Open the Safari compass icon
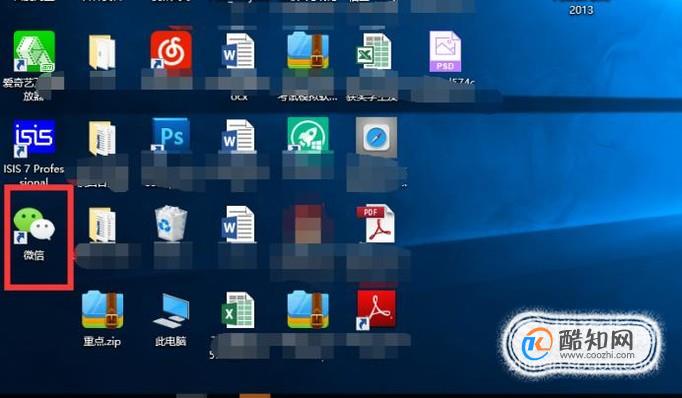The image size is (682, 398). [x=376, y=137]
